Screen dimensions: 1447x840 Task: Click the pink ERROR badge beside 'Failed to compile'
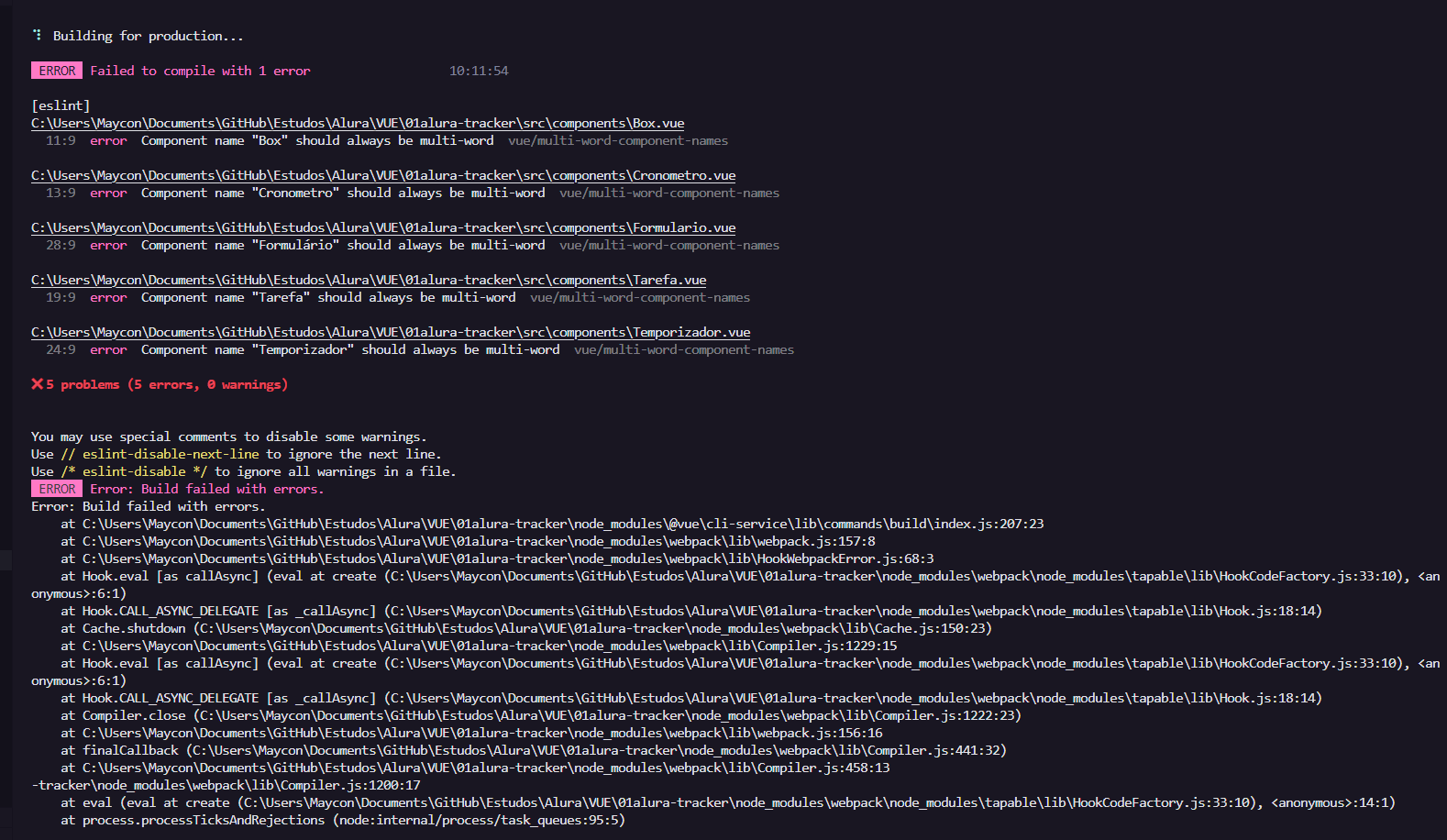point(57,71)
